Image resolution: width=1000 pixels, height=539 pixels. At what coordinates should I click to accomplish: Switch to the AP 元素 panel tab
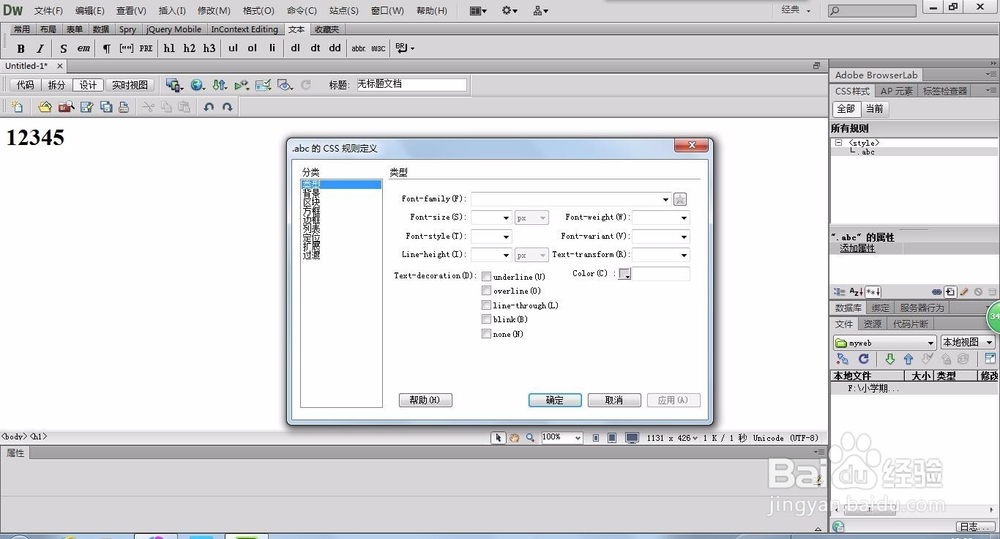(896, 91)
